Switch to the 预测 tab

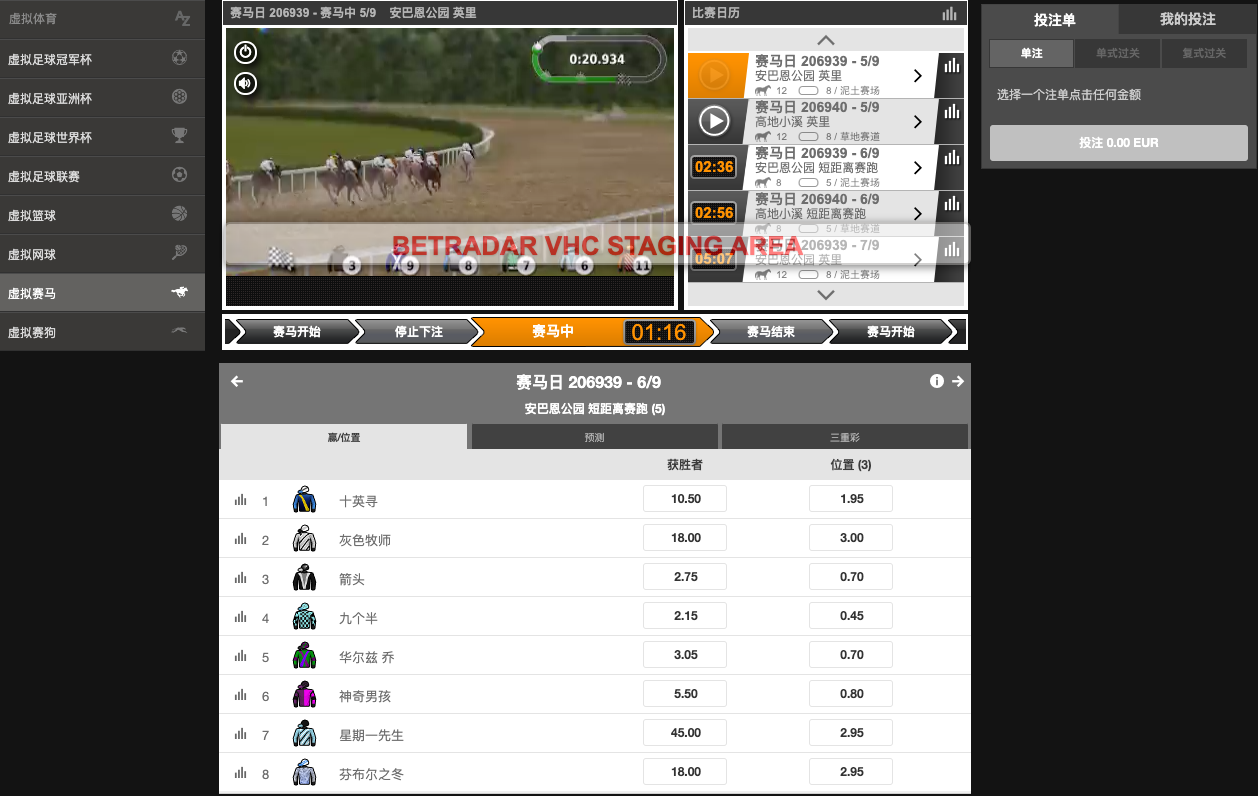point(594,437)
